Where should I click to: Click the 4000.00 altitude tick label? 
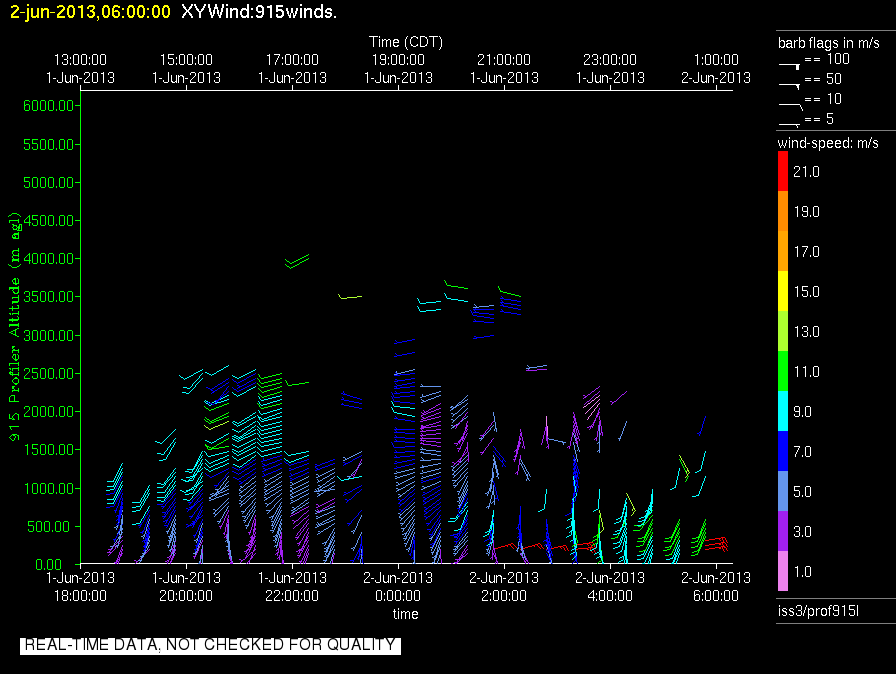tap(49, 259)
